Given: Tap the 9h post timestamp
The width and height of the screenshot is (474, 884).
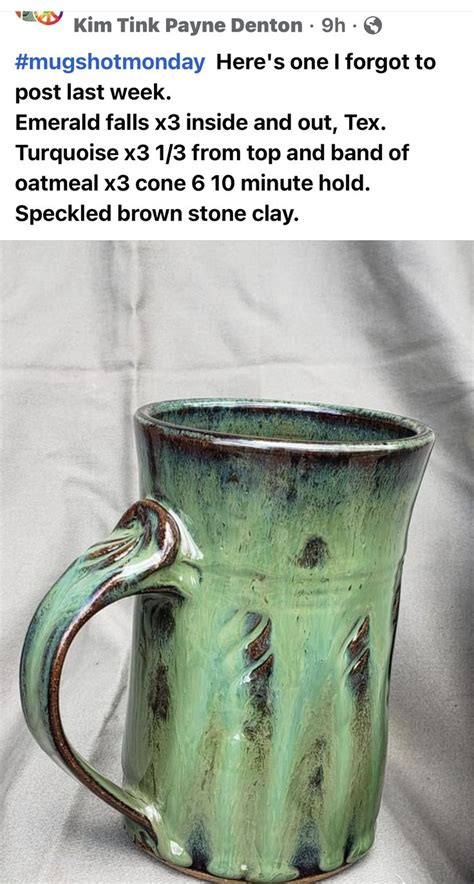Looking at the screenshot, I should coord(333,25).
